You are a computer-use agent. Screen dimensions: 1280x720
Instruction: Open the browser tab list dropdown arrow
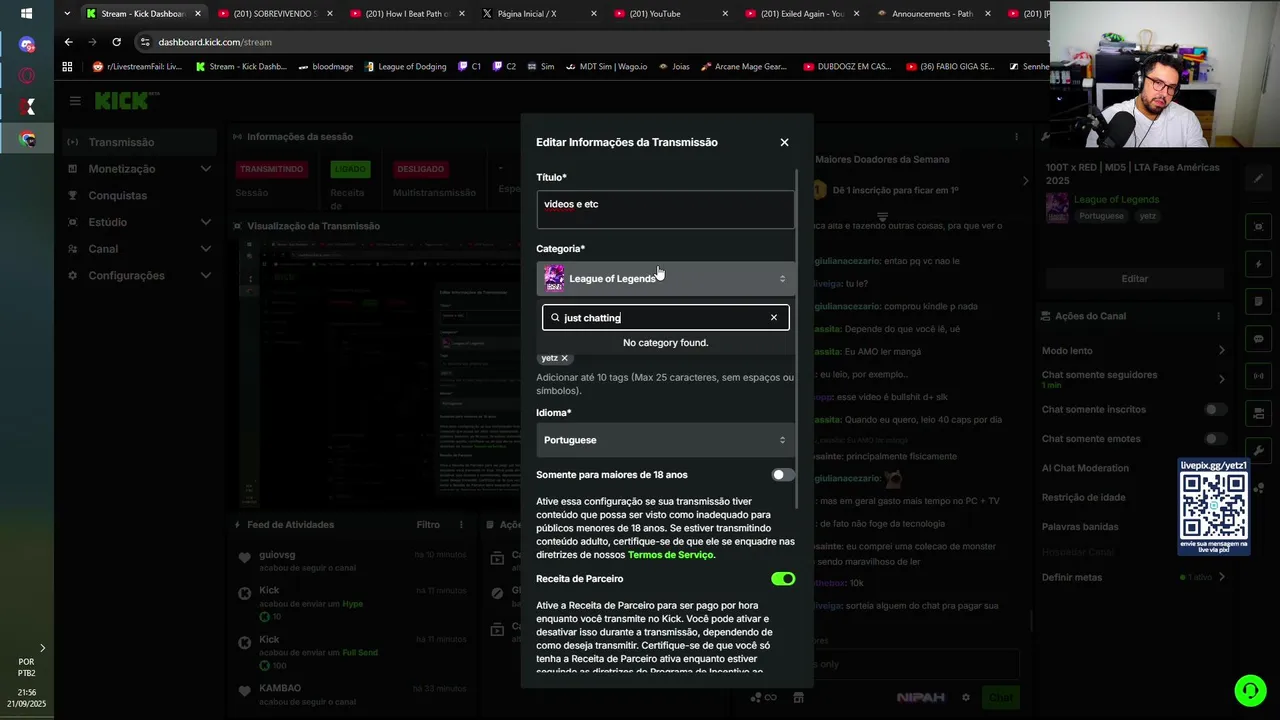(67, 14)
